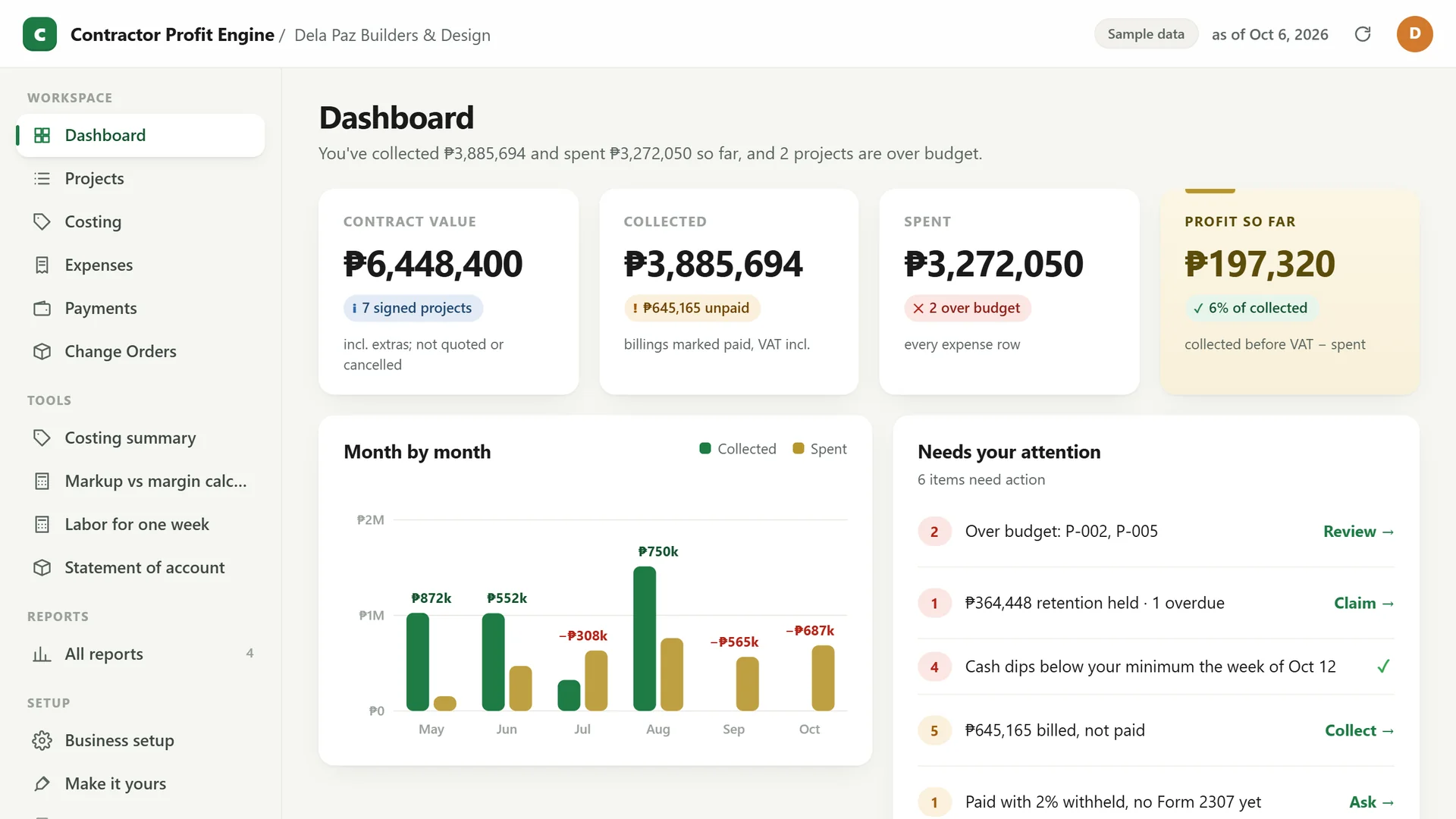Open the Expenses section

coord(140,265)
